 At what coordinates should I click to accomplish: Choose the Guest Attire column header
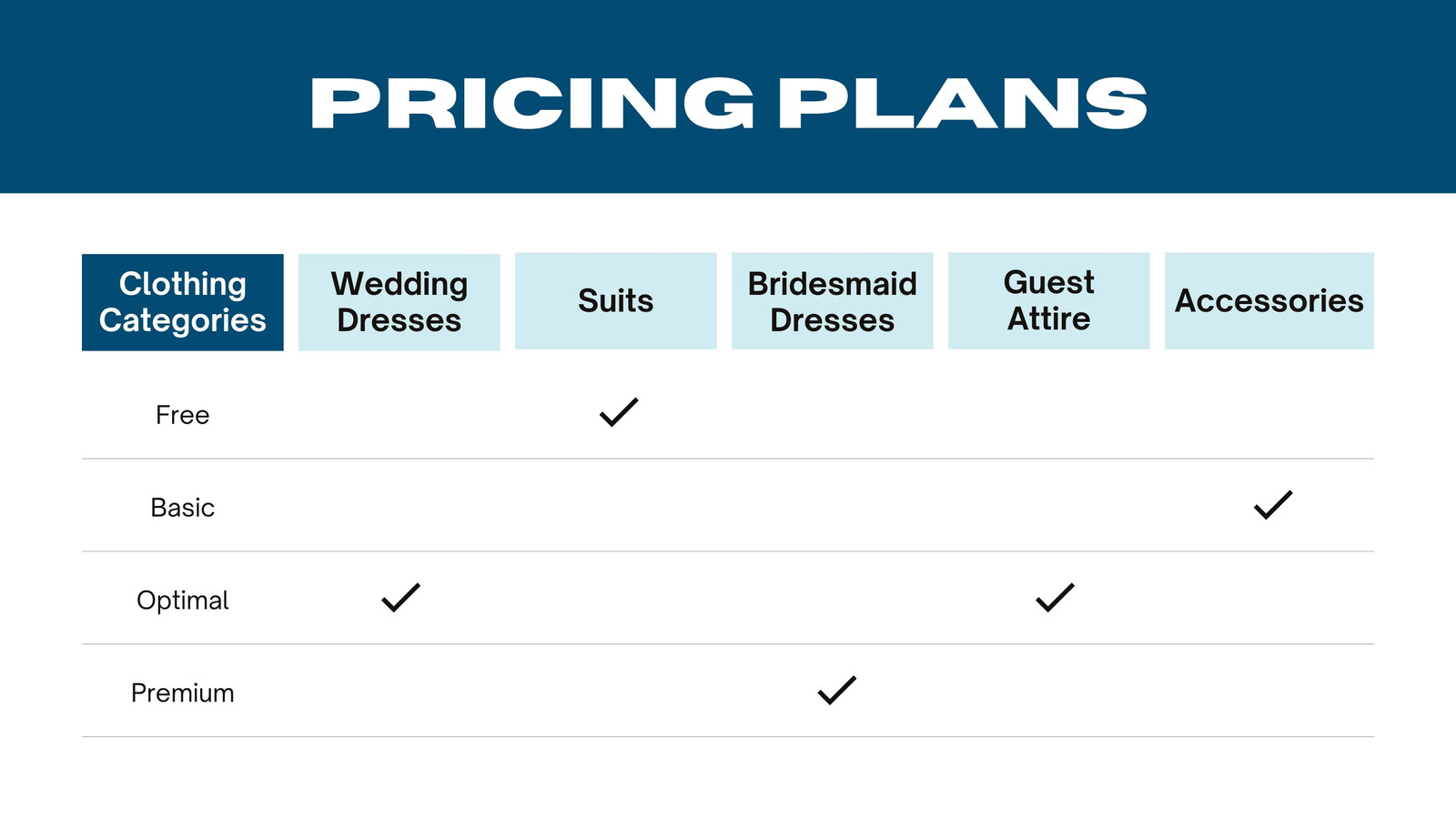[1049, 301]
